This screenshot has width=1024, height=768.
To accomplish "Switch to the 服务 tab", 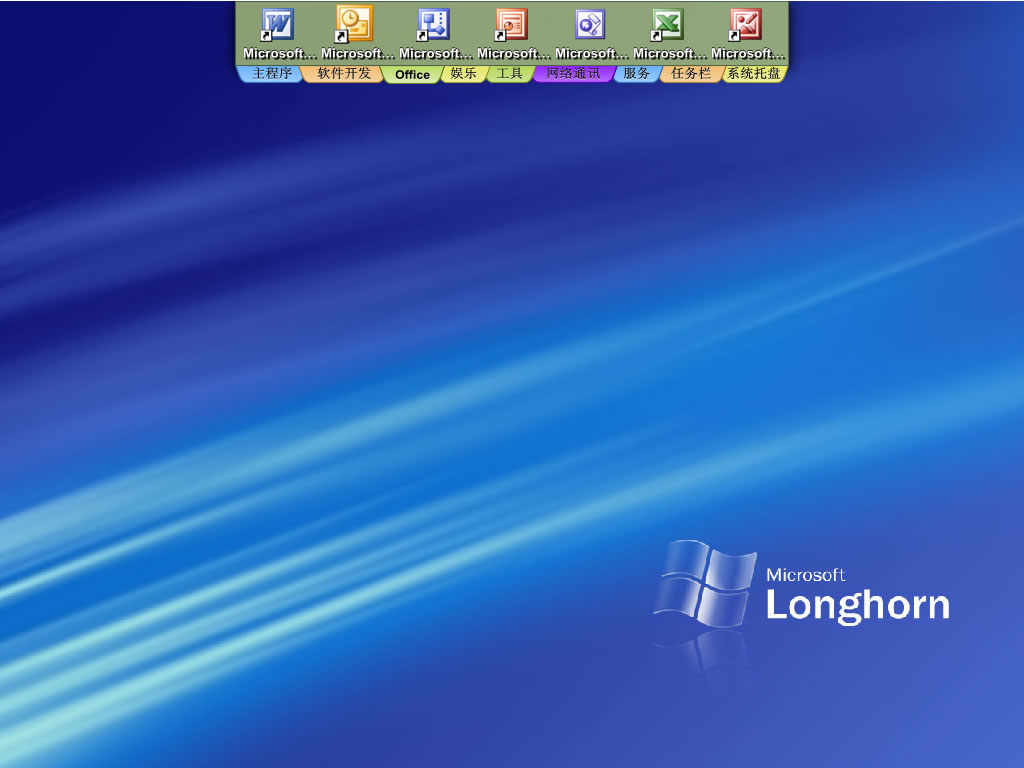I will [636, 73].
